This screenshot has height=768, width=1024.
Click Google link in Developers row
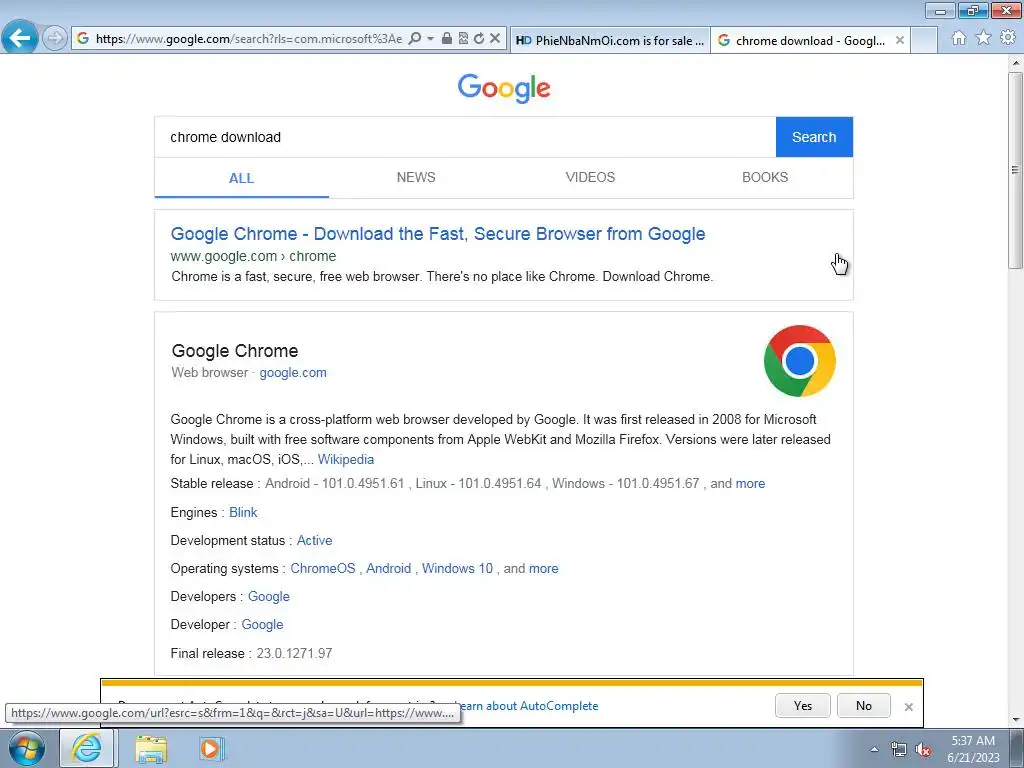point(268,597)
